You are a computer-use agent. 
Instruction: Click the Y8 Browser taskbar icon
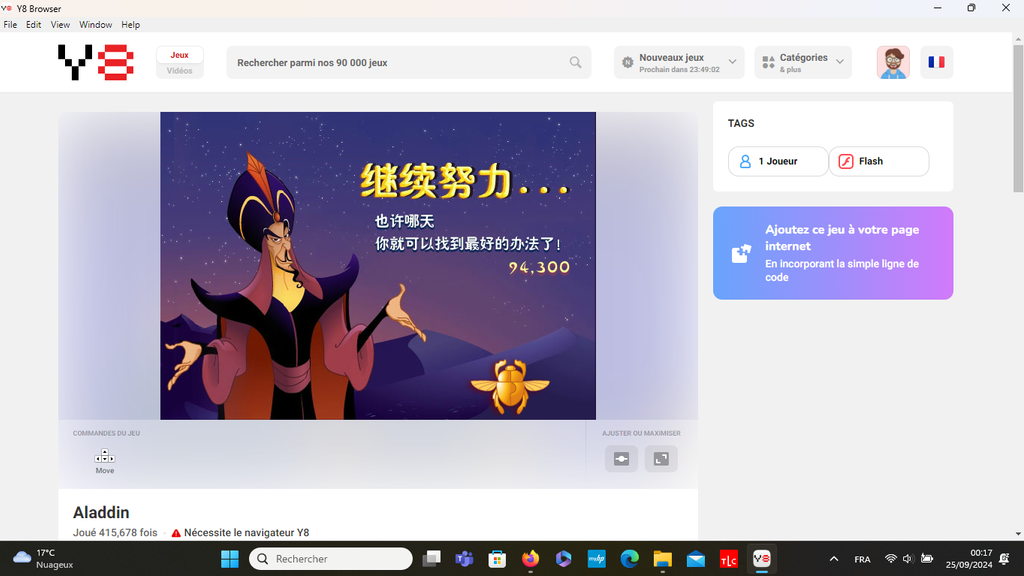coord(761,559)
